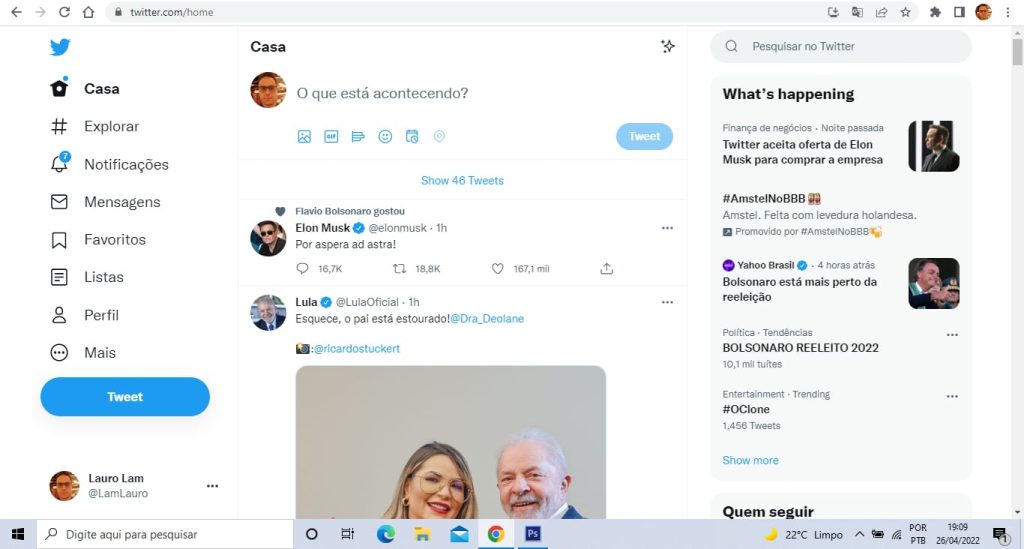The height and width of the screenshot is (549, 1024).
Task: Add a poll to the tweet
Action: click(358, 136)
